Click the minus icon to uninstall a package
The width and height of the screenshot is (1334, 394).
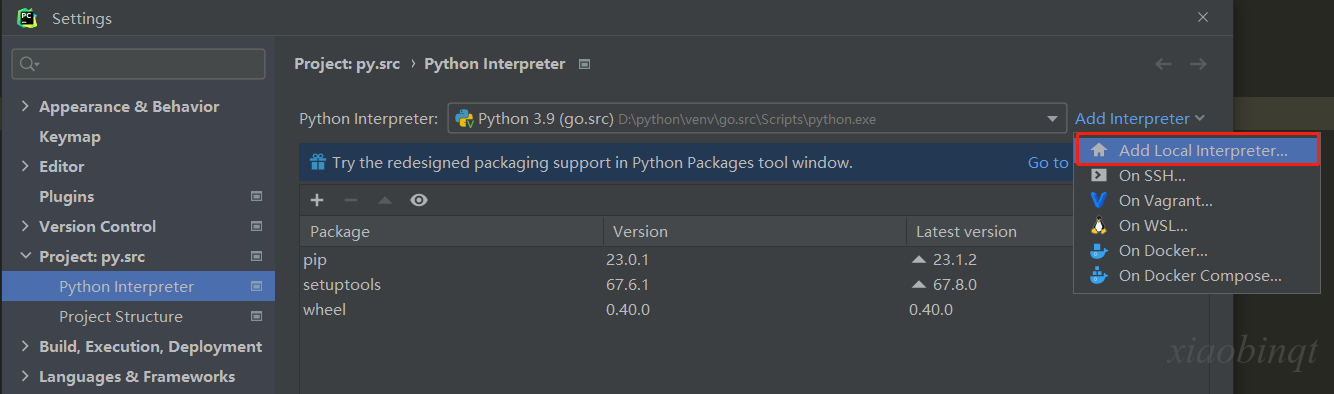(351, 200)
